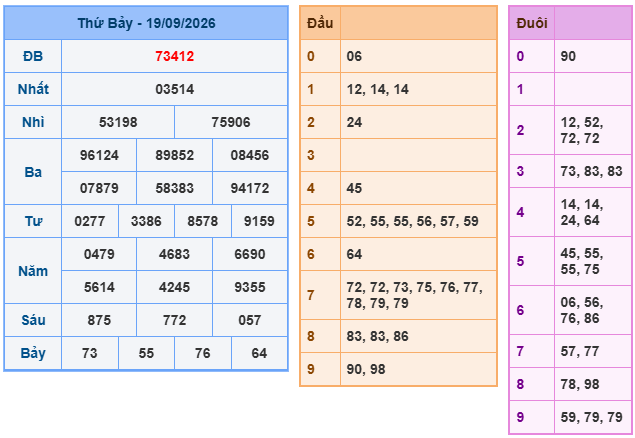
Task: Click the '72, 72, 73, 75...' list in Đầu row 7
Action: [414, 295]
